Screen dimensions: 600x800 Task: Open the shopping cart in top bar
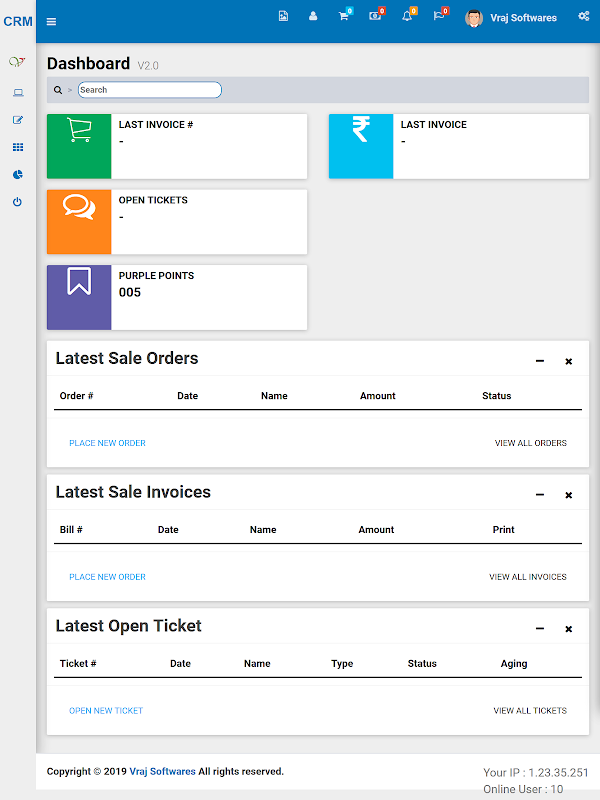(x=343, y=16)
